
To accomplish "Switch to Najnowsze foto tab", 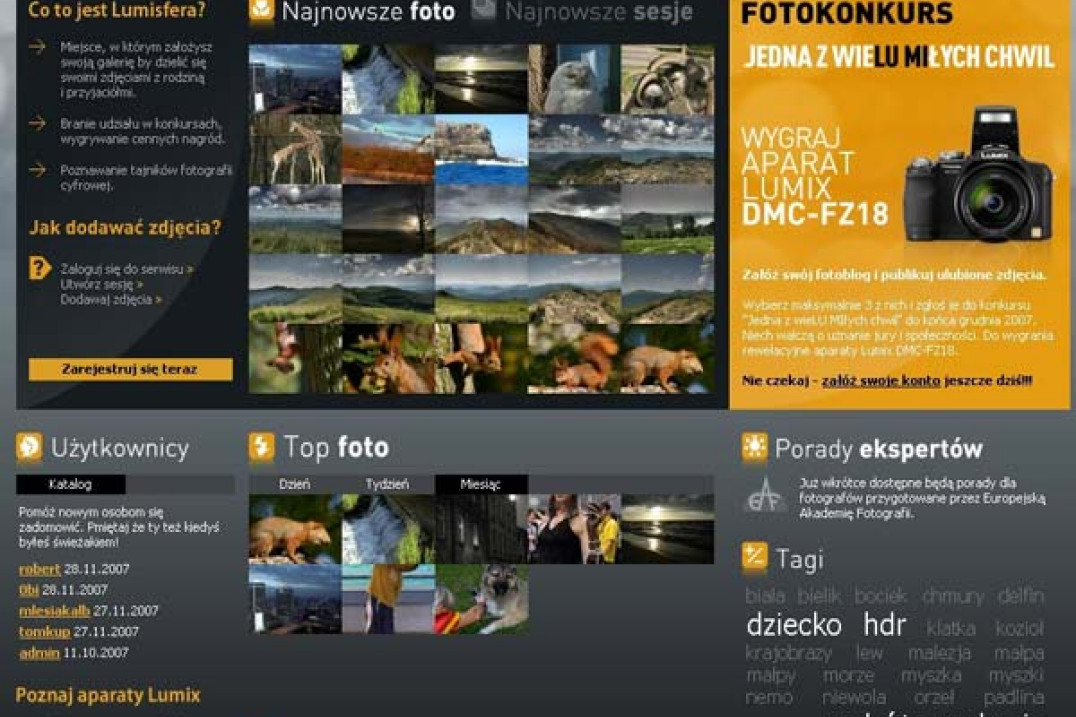I will (368, 12).
